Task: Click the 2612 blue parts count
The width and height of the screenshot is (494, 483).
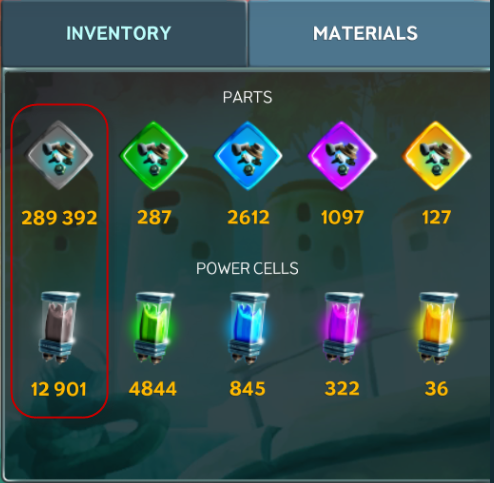Action: click(248, 217)
